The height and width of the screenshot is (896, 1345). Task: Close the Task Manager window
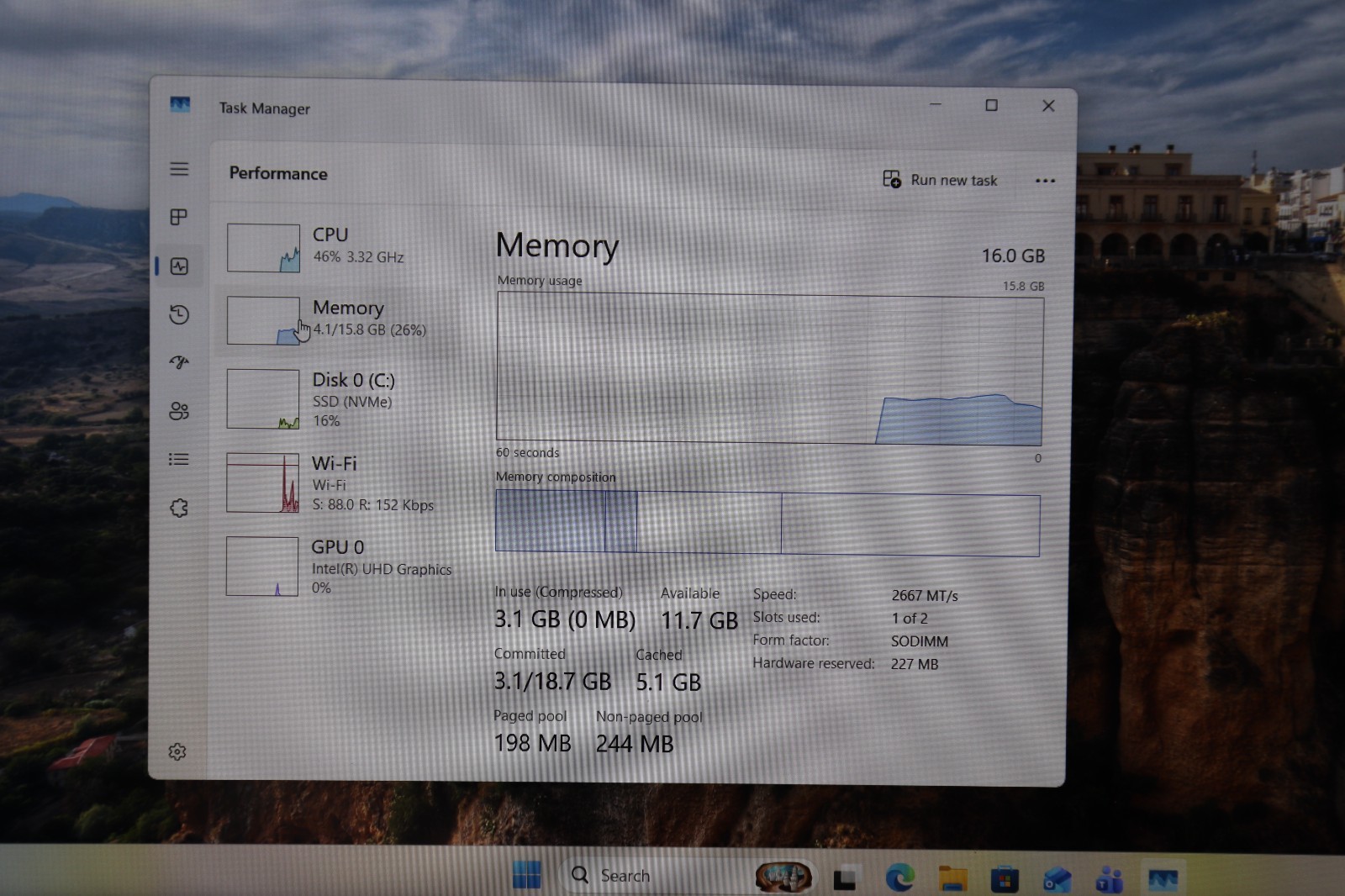click(x=1048, y=106)
